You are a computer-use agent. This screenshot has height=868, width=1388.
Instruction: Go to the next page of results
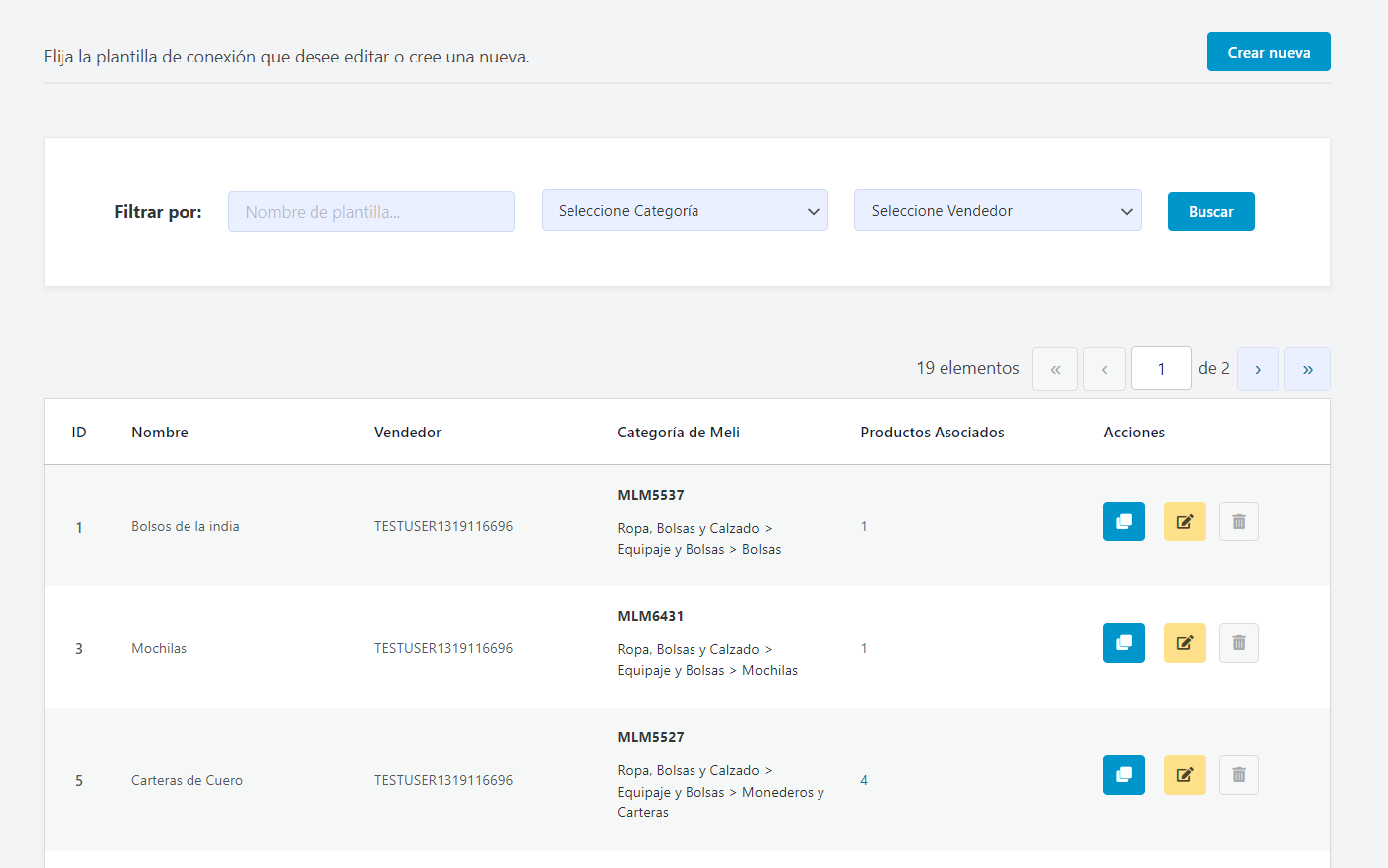1257,369
